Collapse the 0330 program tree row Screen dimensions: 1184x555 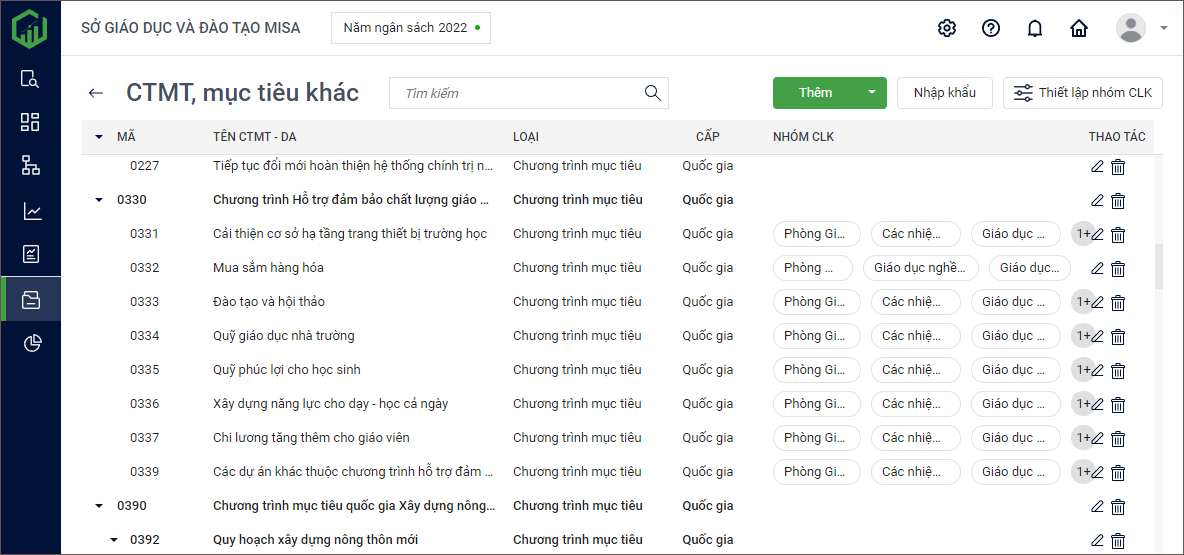coord(99,200)
